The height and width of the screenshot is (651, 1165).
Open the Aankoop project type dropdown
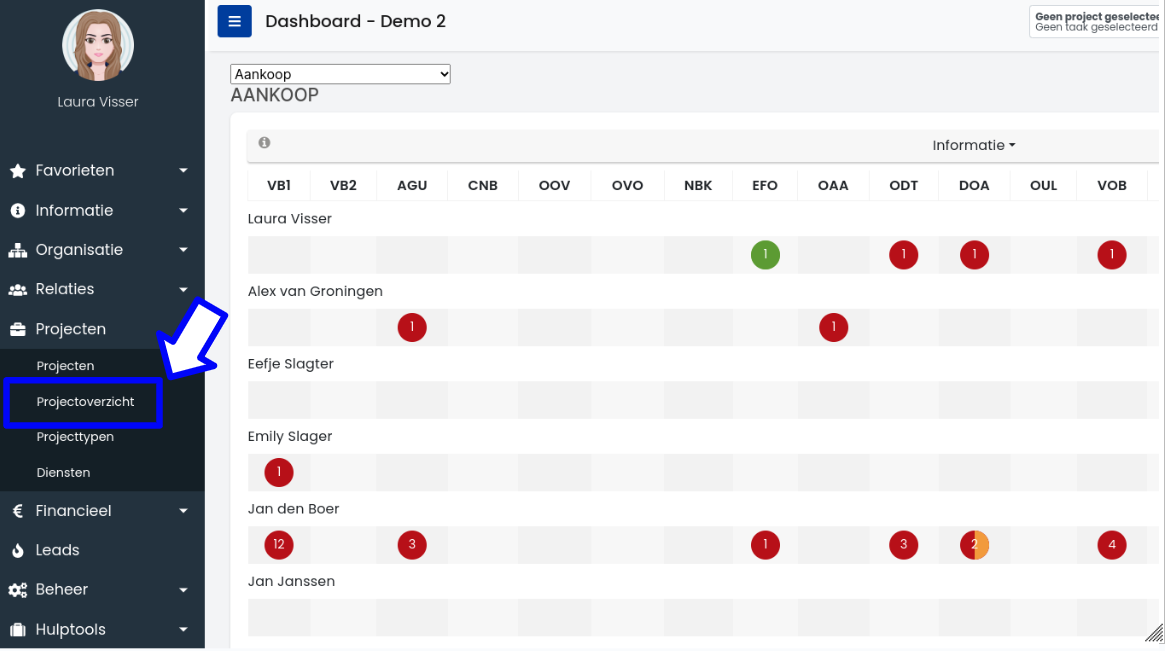click(x=340, y=74)
